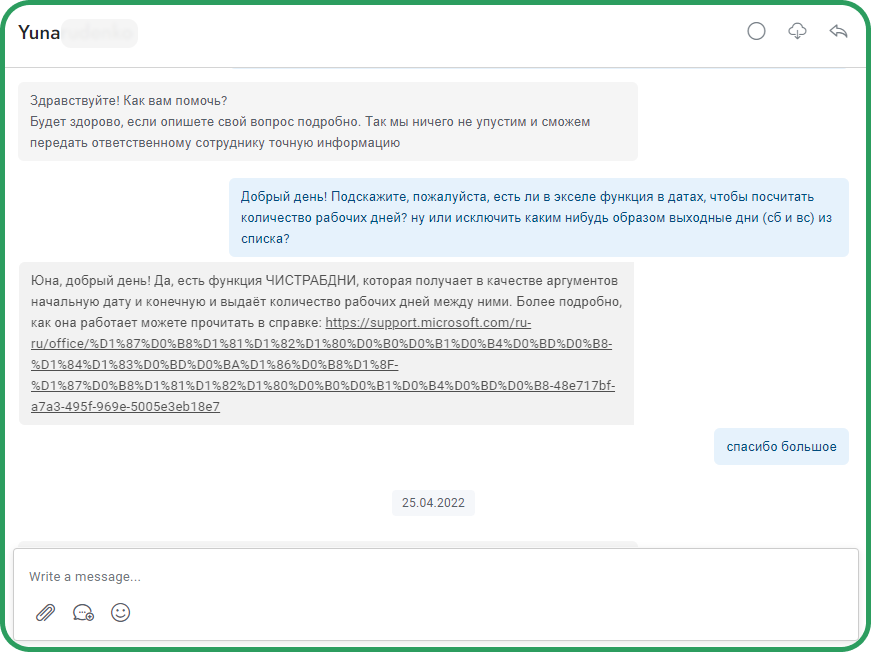
Task: Focus the "Write a message..." field
Action: click(x=436, y=576)
